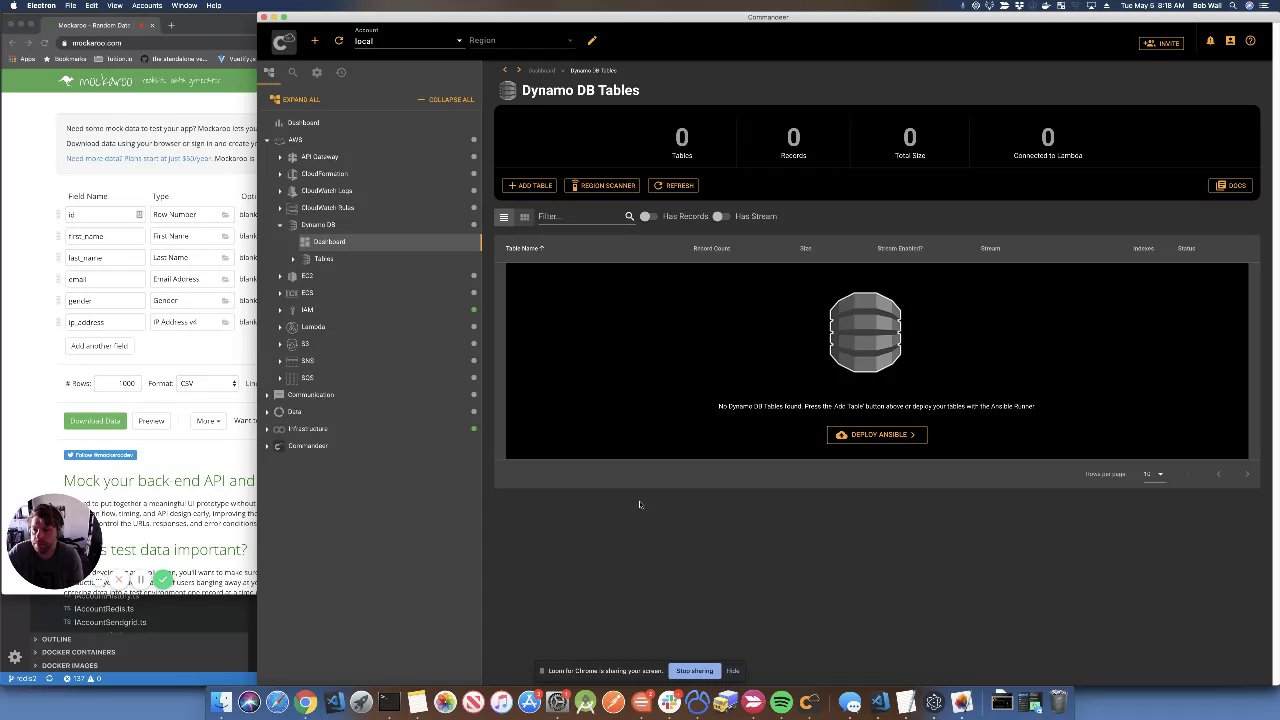Open the macOS File menu

(71, 6)
